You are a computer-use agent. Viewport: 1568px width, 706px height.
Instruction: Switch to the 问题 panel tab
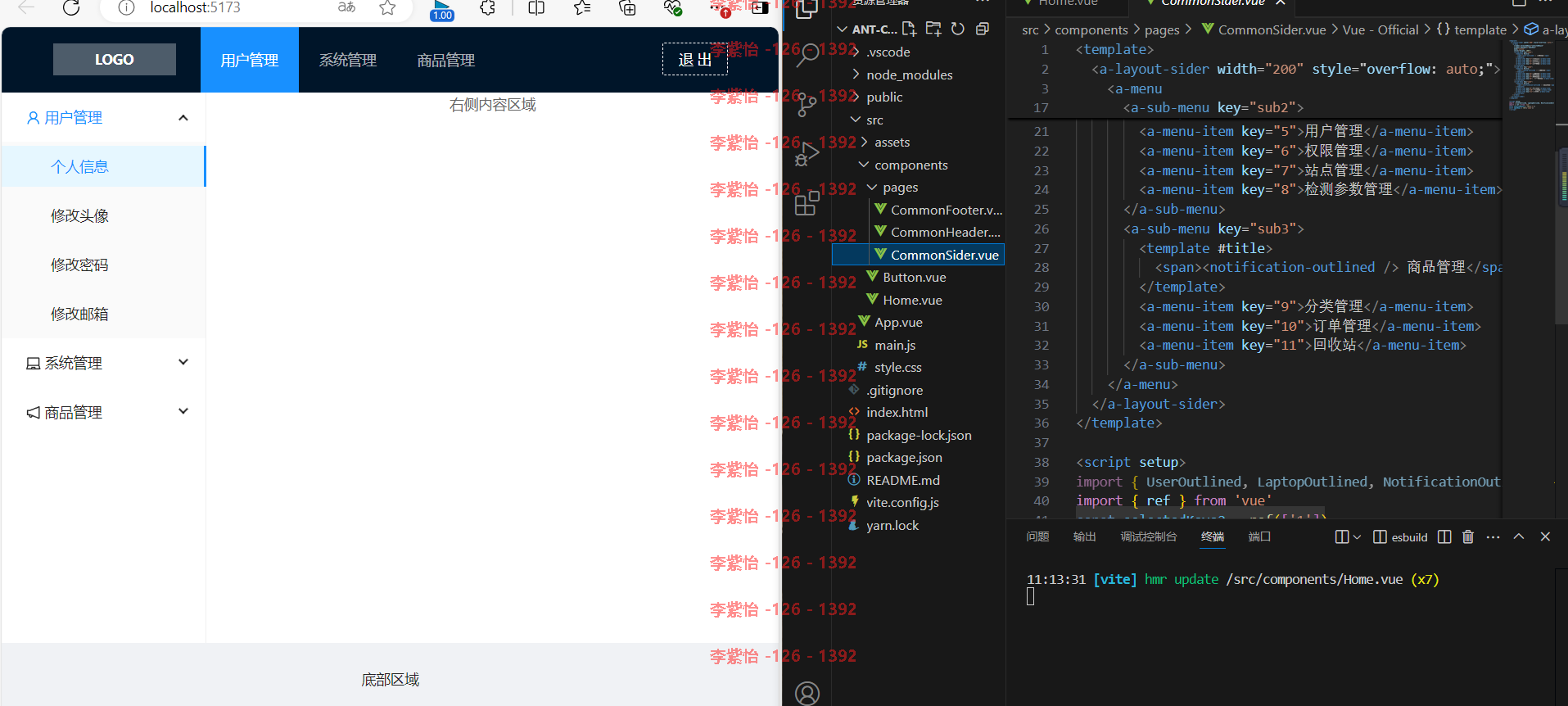click(x=1037, y=536)
